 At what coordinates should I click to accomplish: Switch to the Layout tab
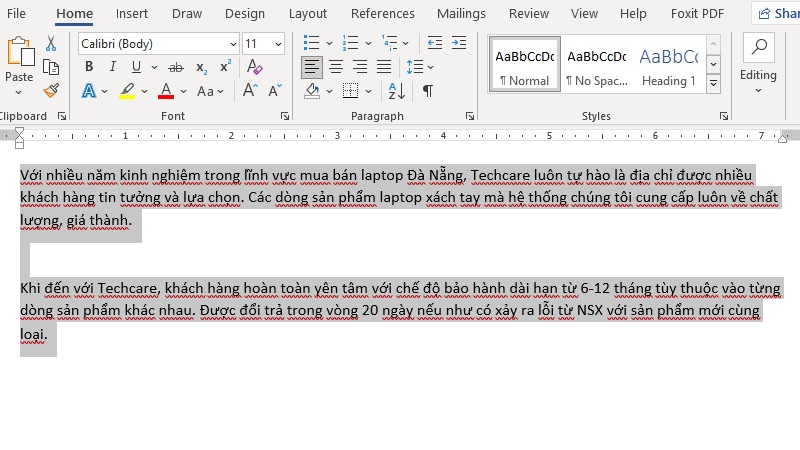point(308,13)
